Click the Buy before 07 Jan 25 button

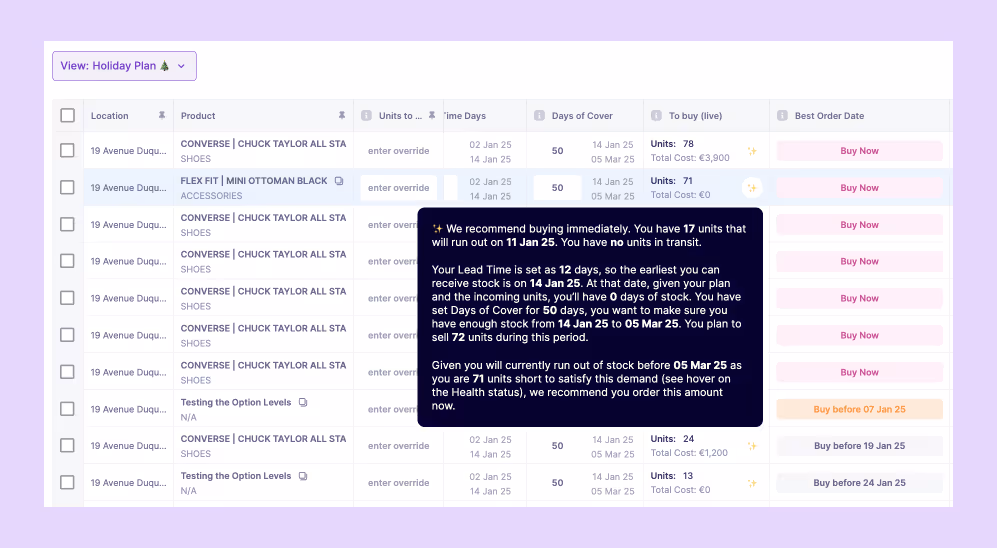pyautogui.click(x=860, y=409)
